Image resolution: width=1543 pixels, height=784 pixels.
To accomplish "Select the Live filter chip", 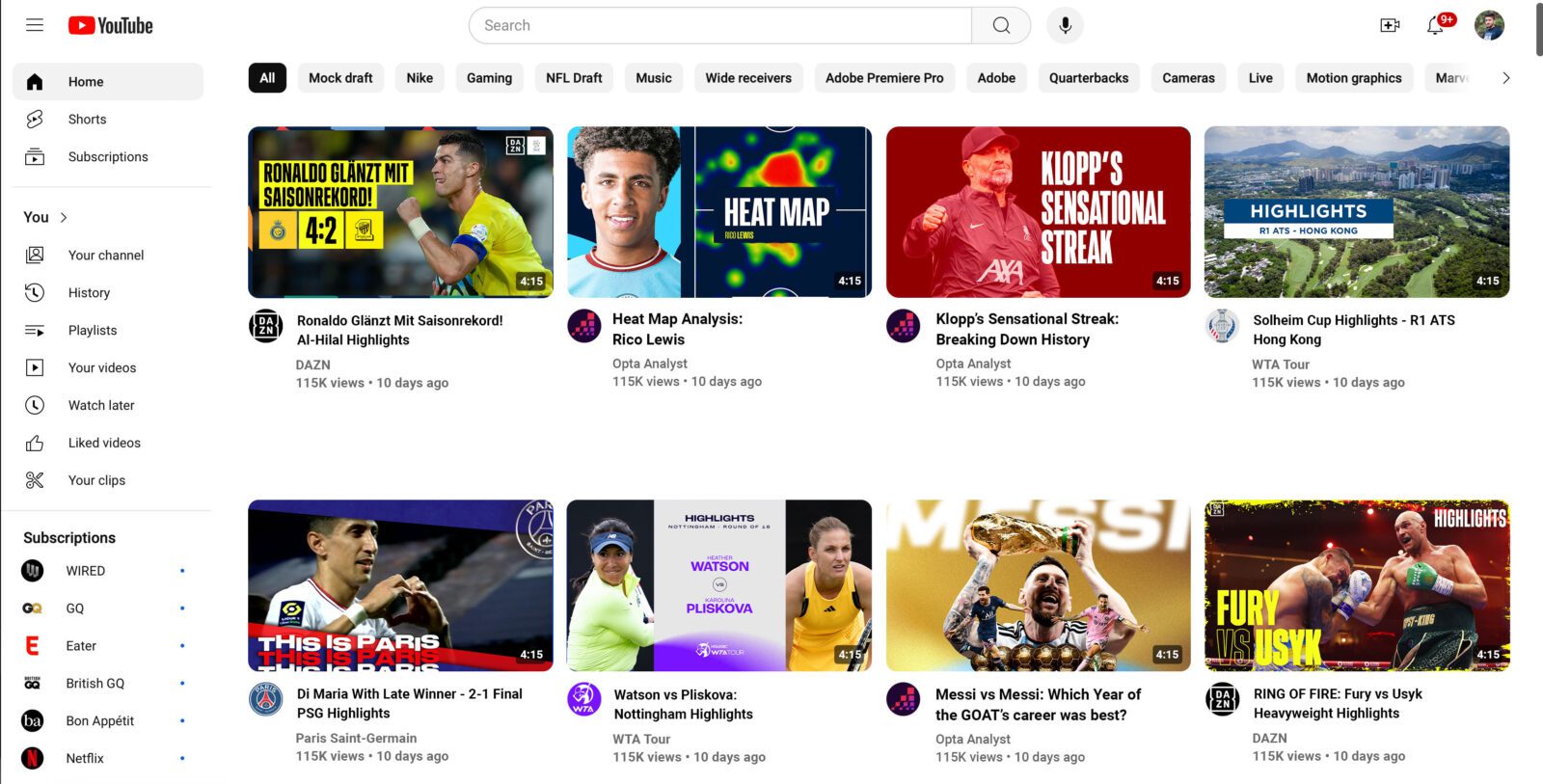I will point(1260,78).
